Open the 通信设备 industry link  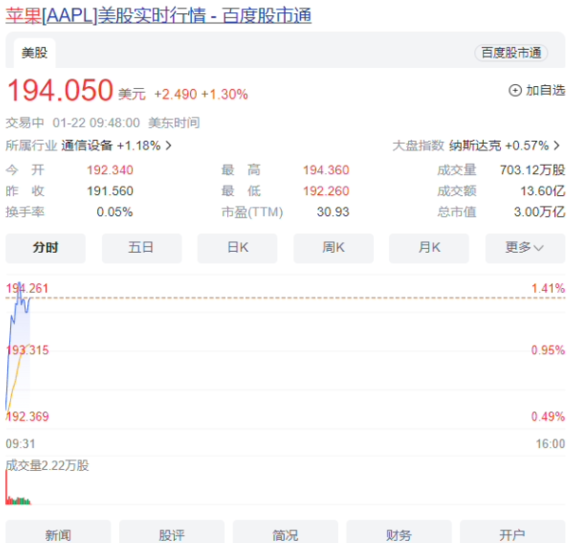point(87,145)
